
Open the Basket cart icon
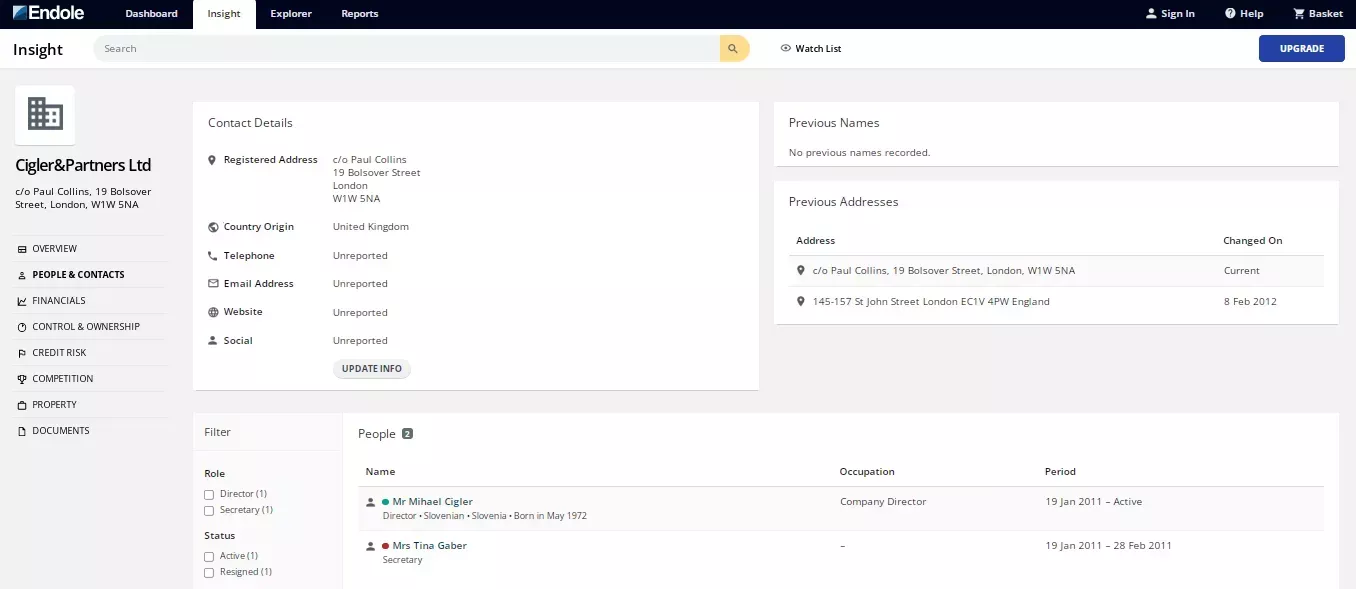pyautogui.click(x=1299, y=14)
